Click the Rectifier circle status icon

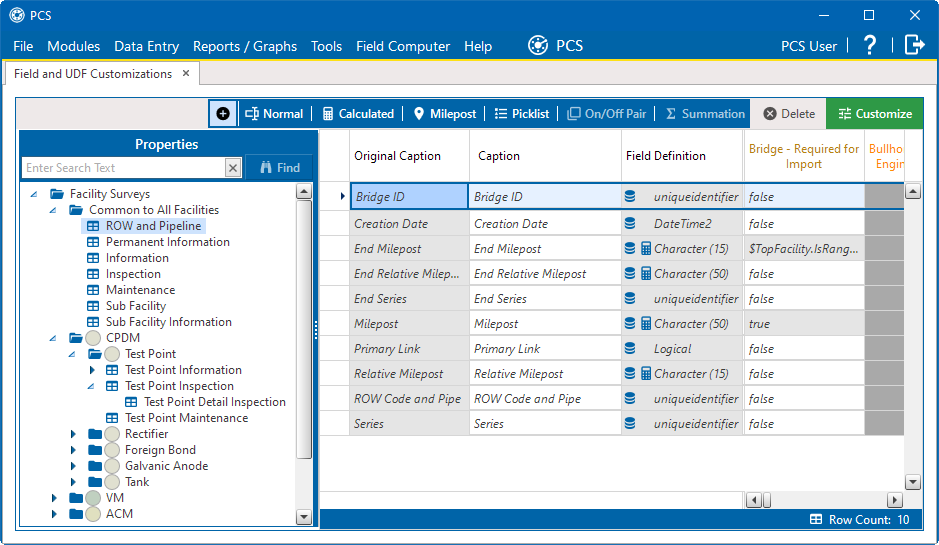(112, 434)
